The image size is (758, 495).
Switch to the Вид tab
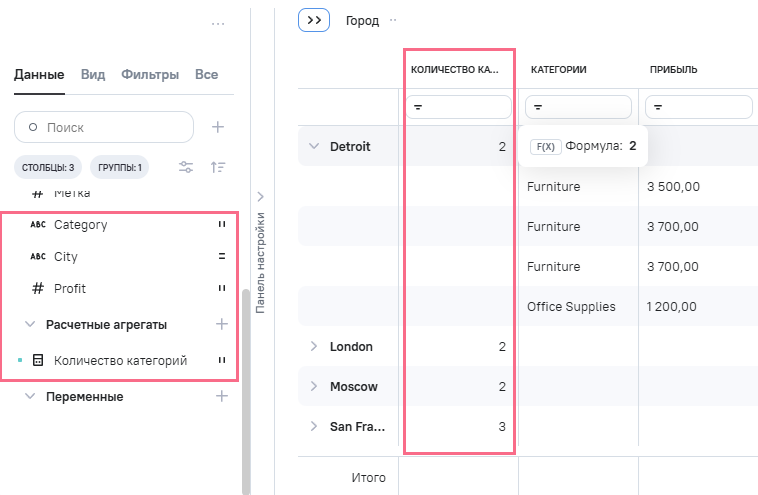(x=93, y=74)
